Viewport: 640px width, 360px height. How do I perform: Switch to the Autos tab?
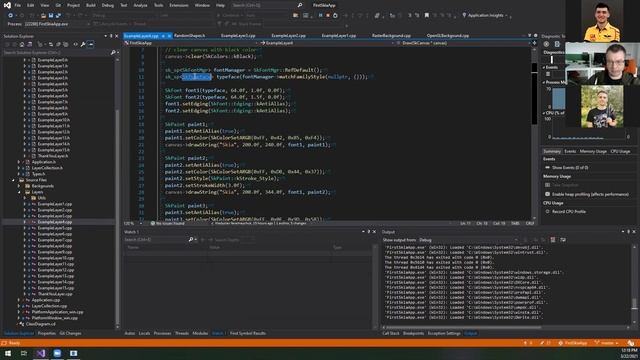click(129, 333)
